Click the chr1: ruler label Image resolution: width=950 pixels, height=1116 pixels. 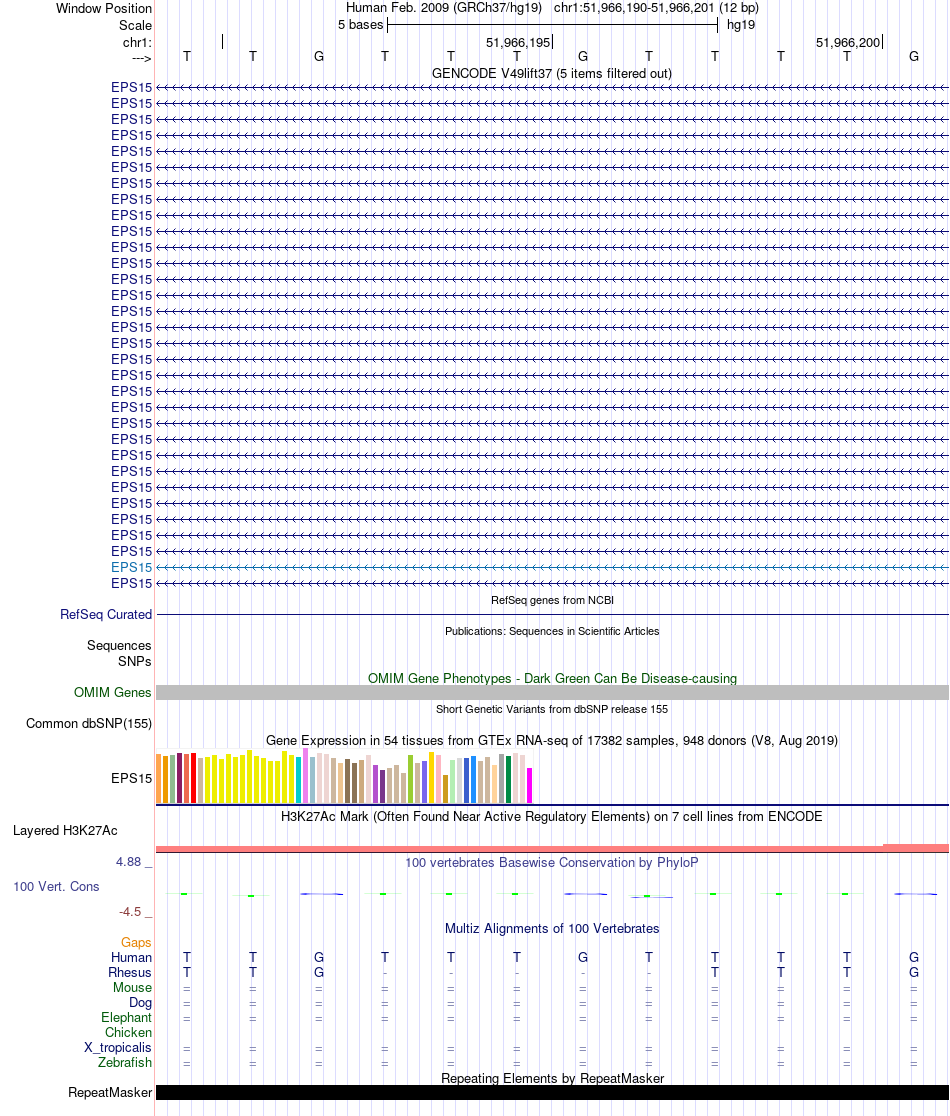coord(137,43)
